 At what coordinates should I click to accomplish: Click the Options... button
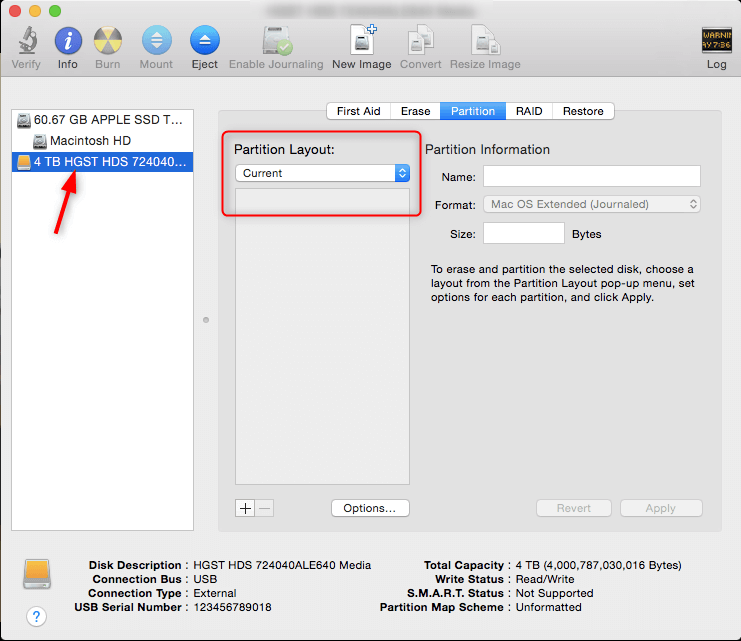click(x=369, y=508)
